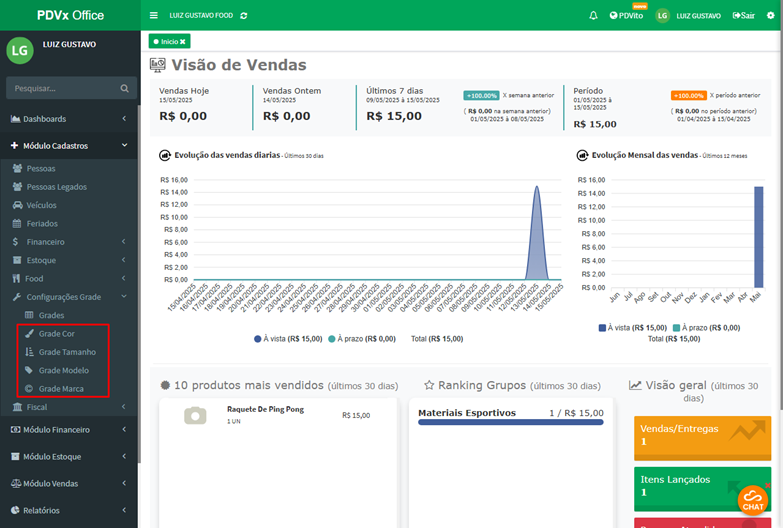Click the hamburger menu icon in top bar
This screenshot has width=783, height=528.
153,15
